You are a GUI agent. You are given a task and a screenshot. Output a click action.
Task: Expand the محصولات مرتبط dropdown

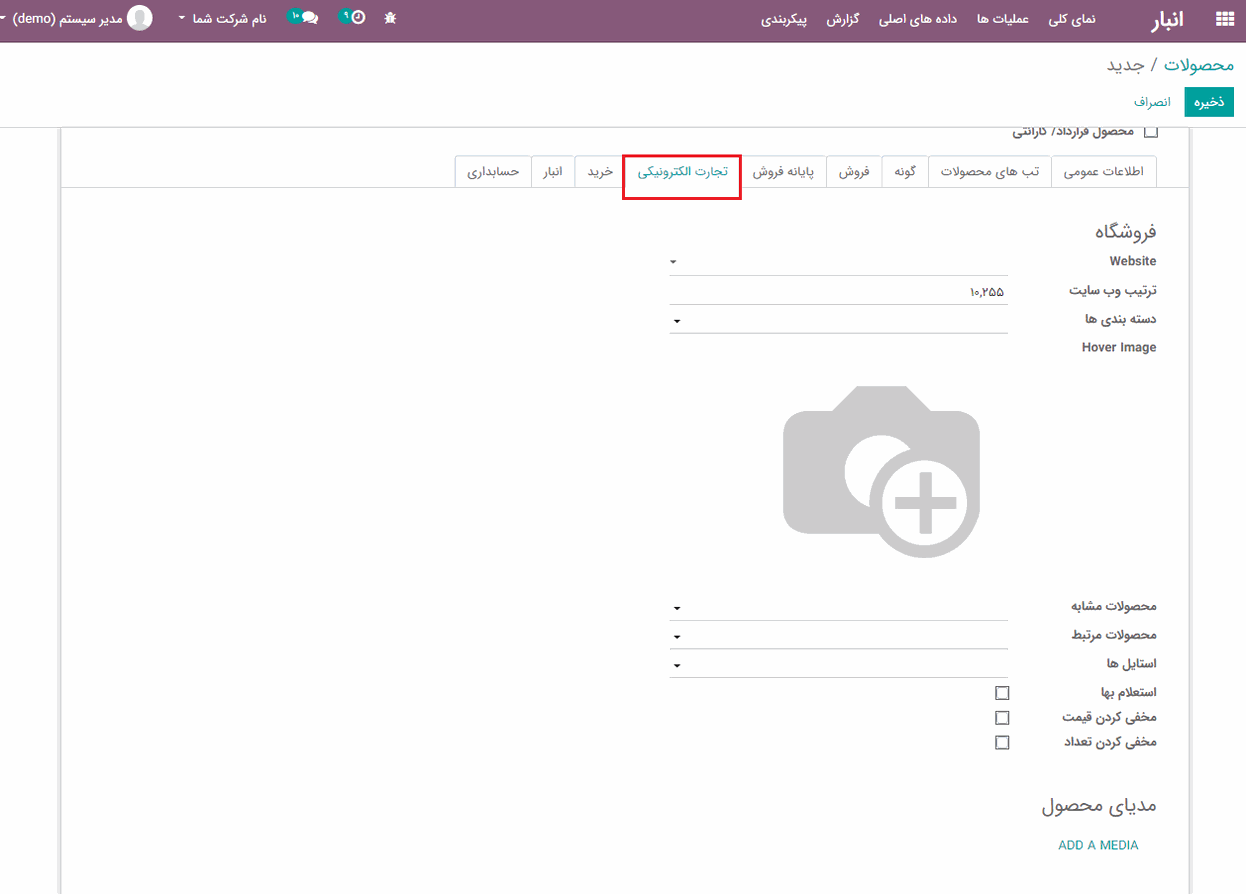(838, 636)
